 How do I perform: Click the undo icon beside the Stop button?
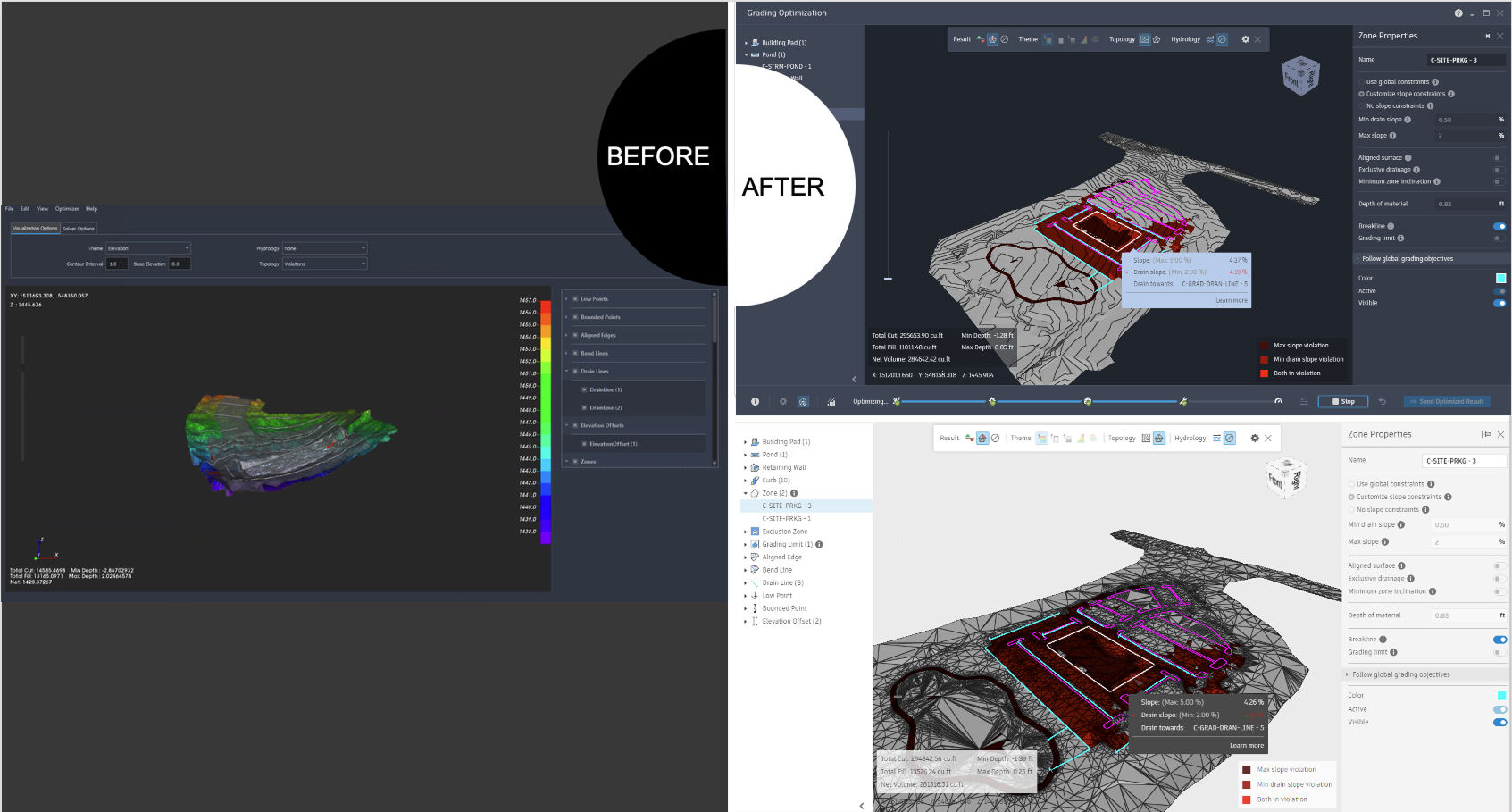click(1382, 402)
